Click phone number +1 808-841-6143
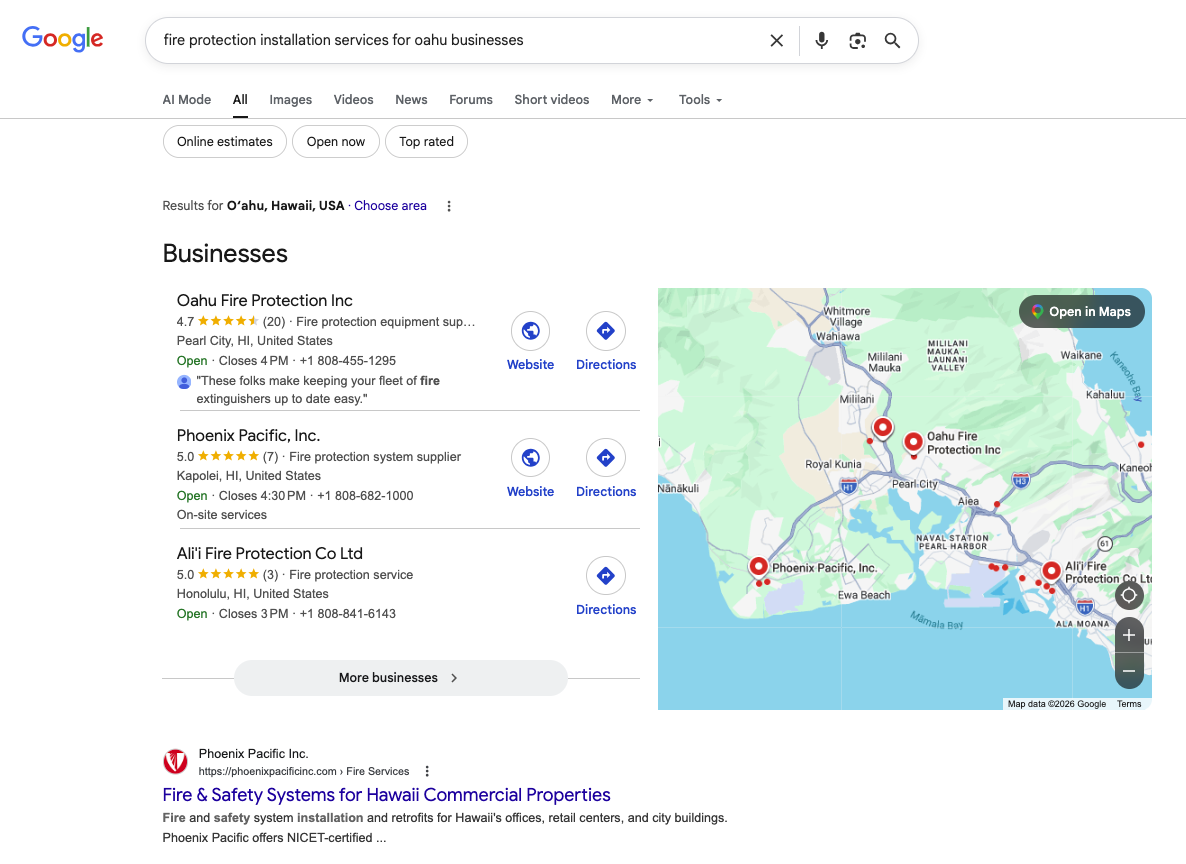This screenshot has height=864, width=1186. [x=348, y=614]
